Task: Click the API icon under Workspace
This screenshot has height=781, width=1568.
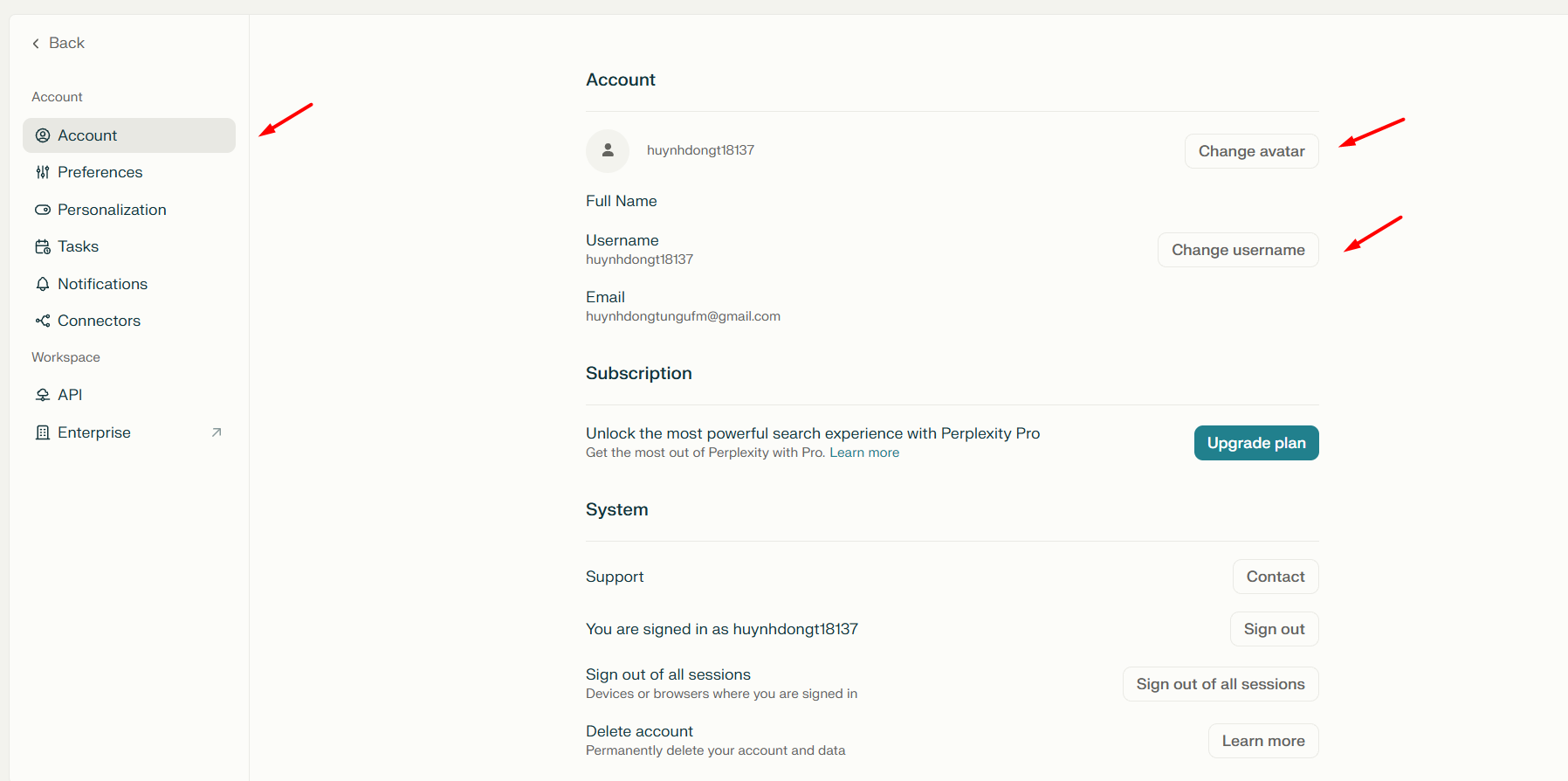Action: pyautogui.click(x=42, y=395)
